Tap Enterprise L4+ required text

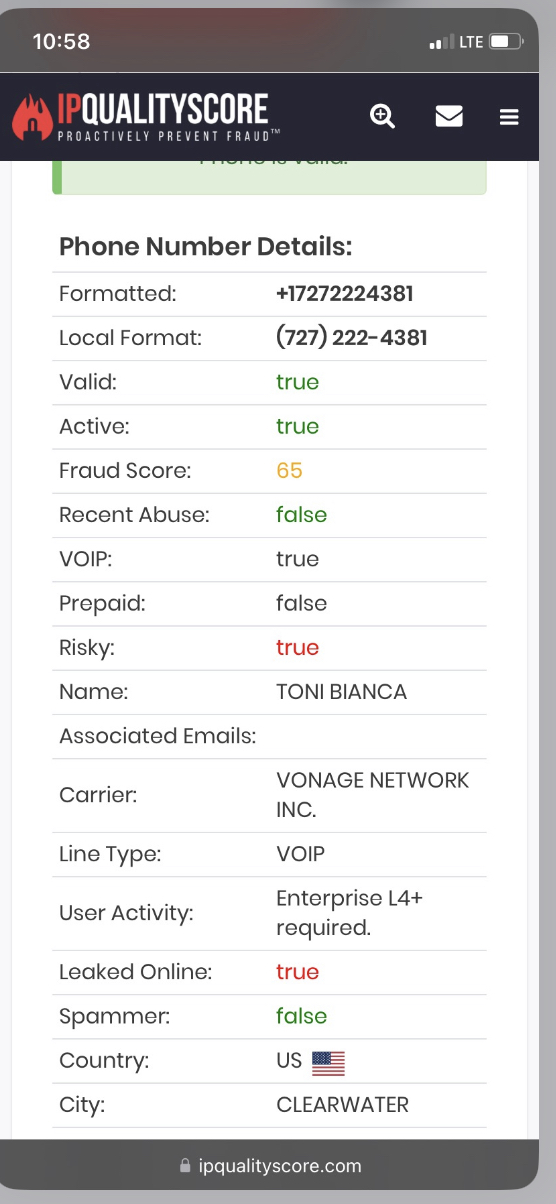click(x=349, y=913)
